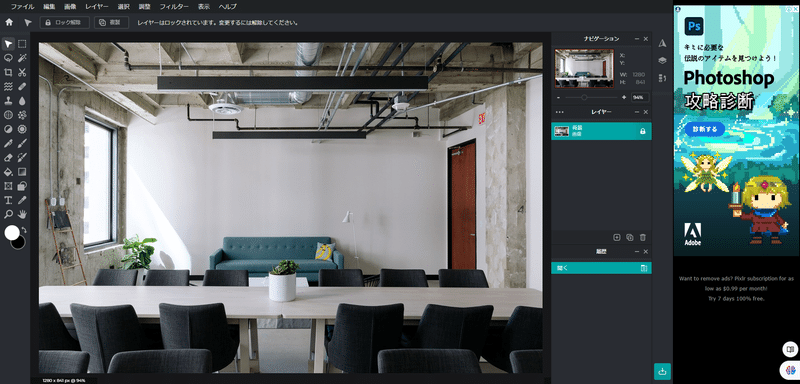Select the scattered-dots disperse tool

22,115
